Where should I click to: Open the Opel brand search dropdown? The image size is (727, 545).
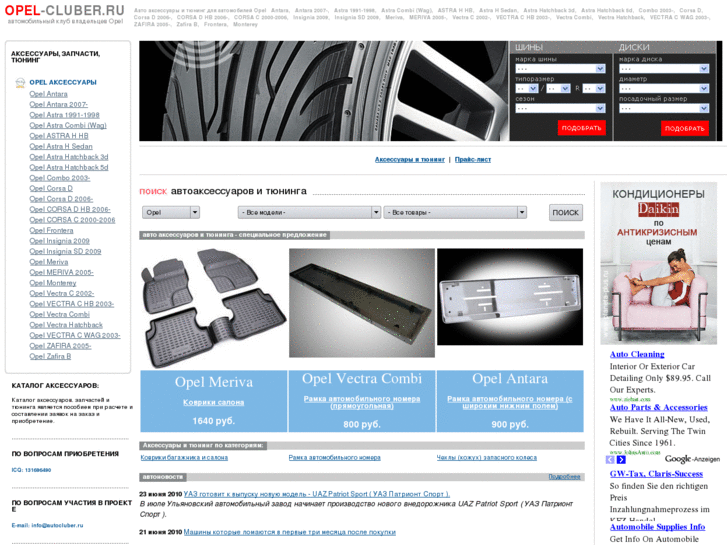coord(171,212)
